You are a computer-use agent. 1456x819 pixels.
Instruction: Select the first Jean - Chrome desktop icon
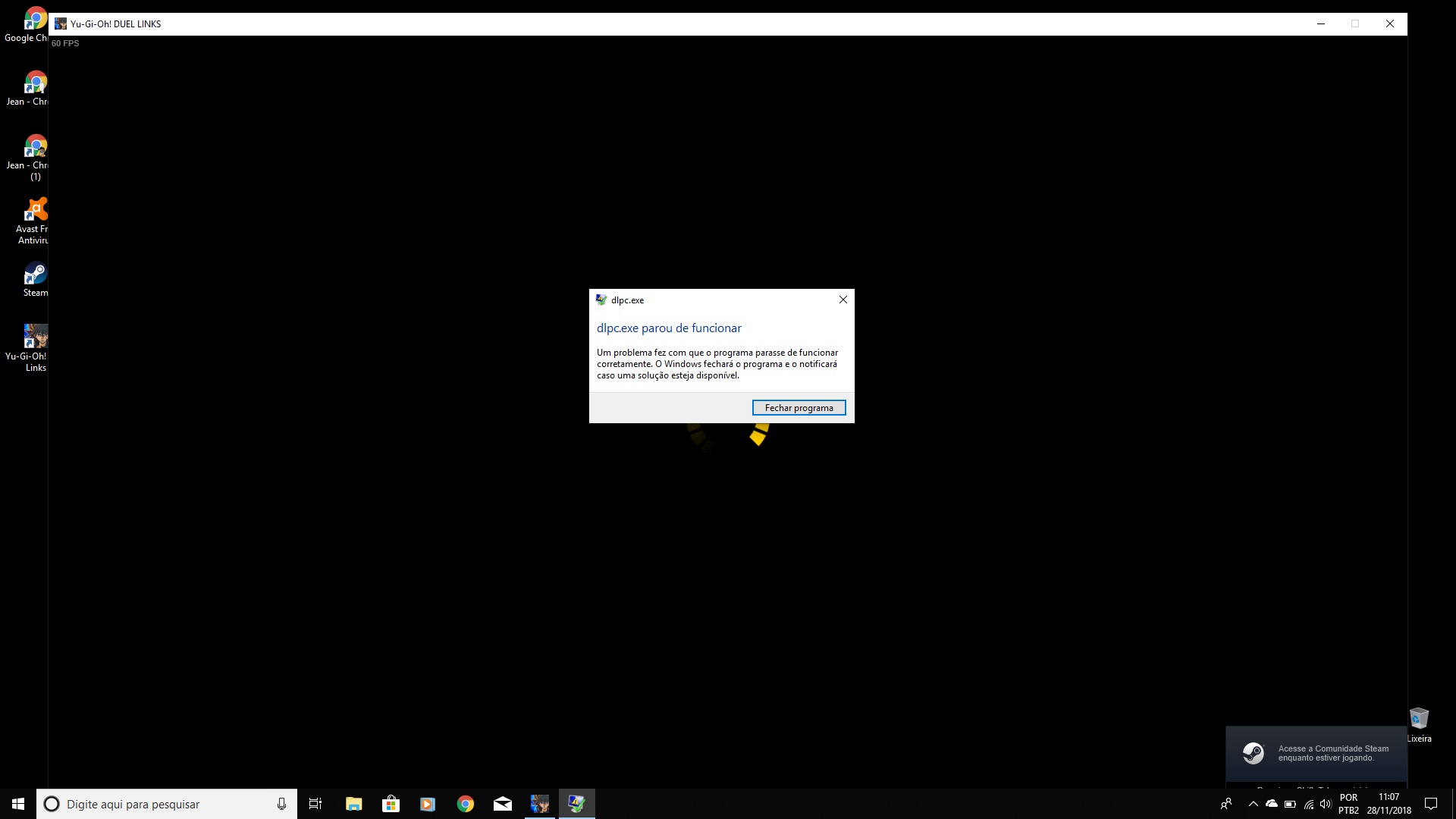(27, 88)
